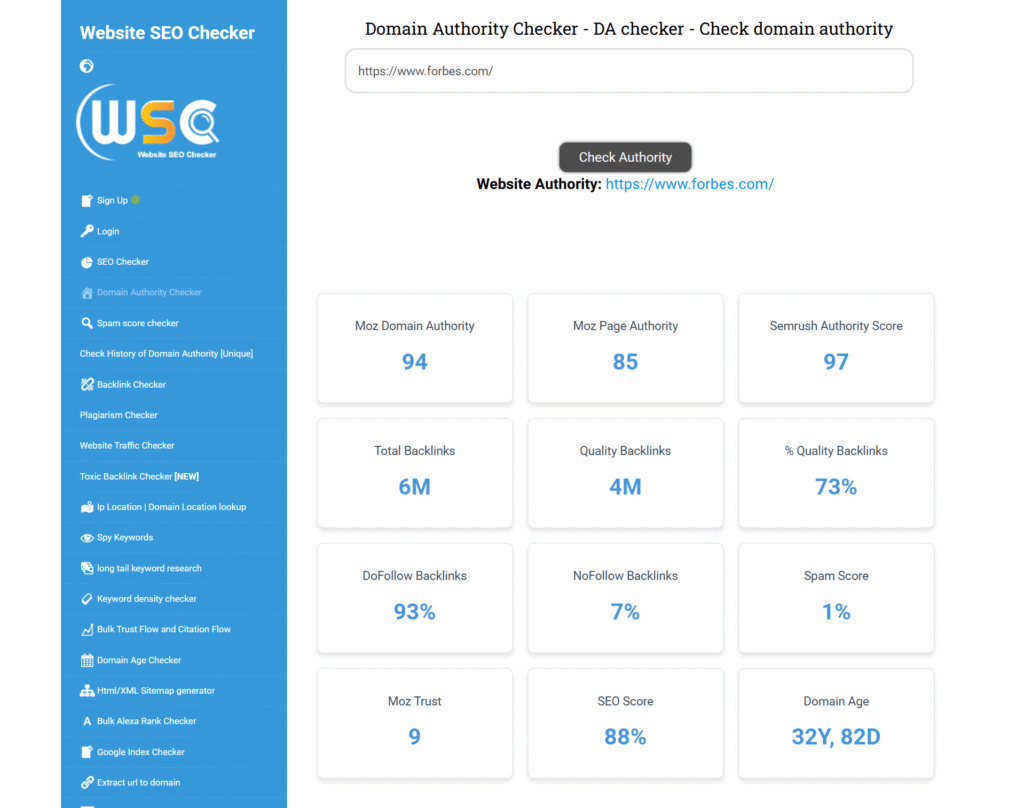Click the SEO Score 88% value
Screen dimensions: 1024x808
[626, 737]
